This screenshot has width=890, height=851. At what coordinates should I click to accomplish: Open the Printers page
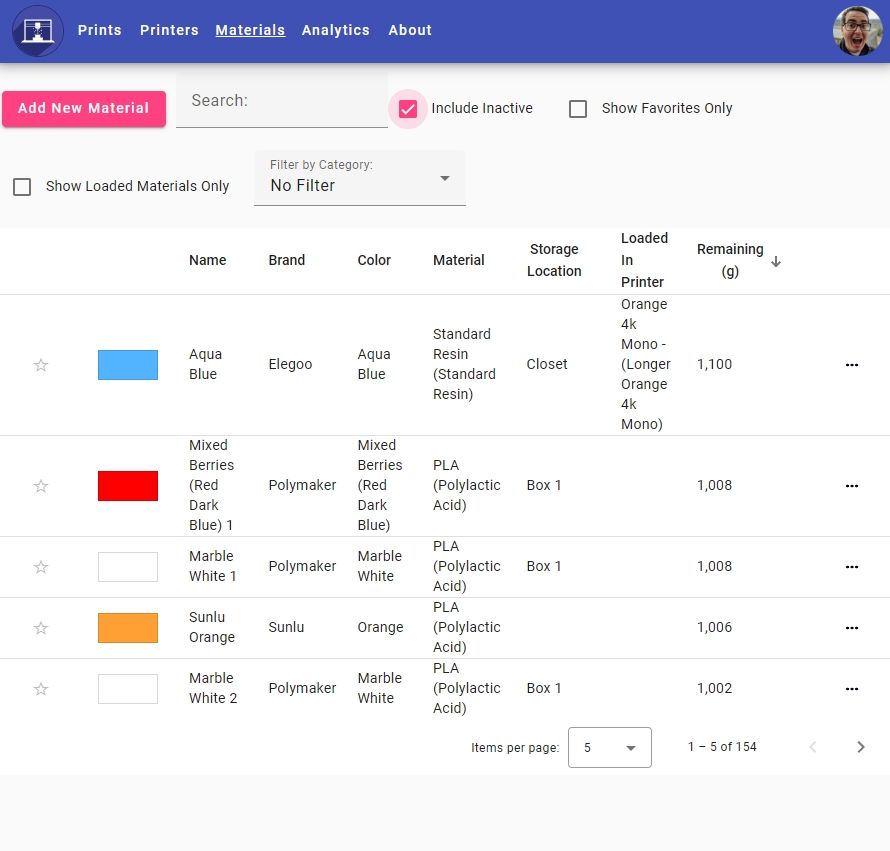click(x=169, y=30)
